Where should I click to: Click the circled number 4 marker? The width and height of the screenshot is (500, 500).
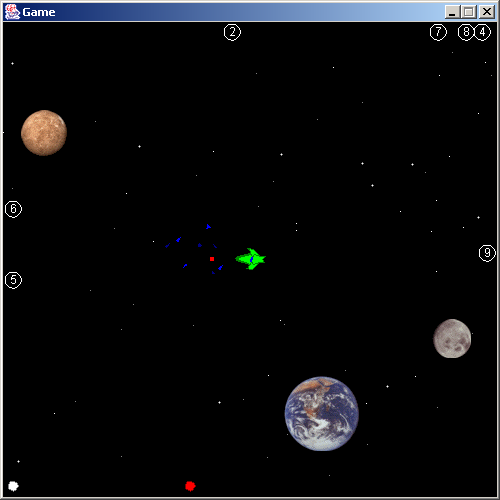coord(482,32)
